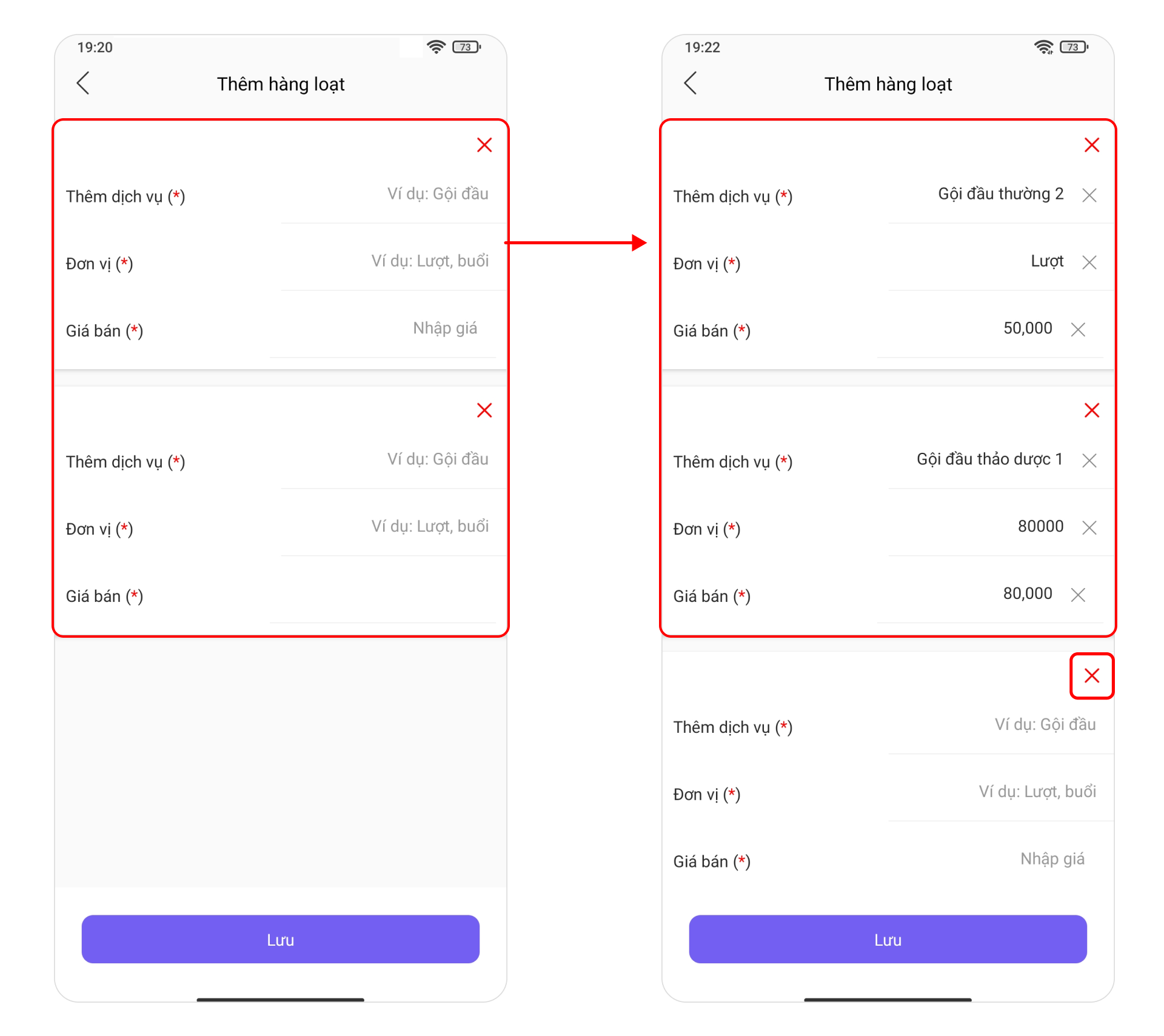The height and width of the screenshot is (1036, 1164).
Task: Save the filled services with Lưu button
Action: 888,939
